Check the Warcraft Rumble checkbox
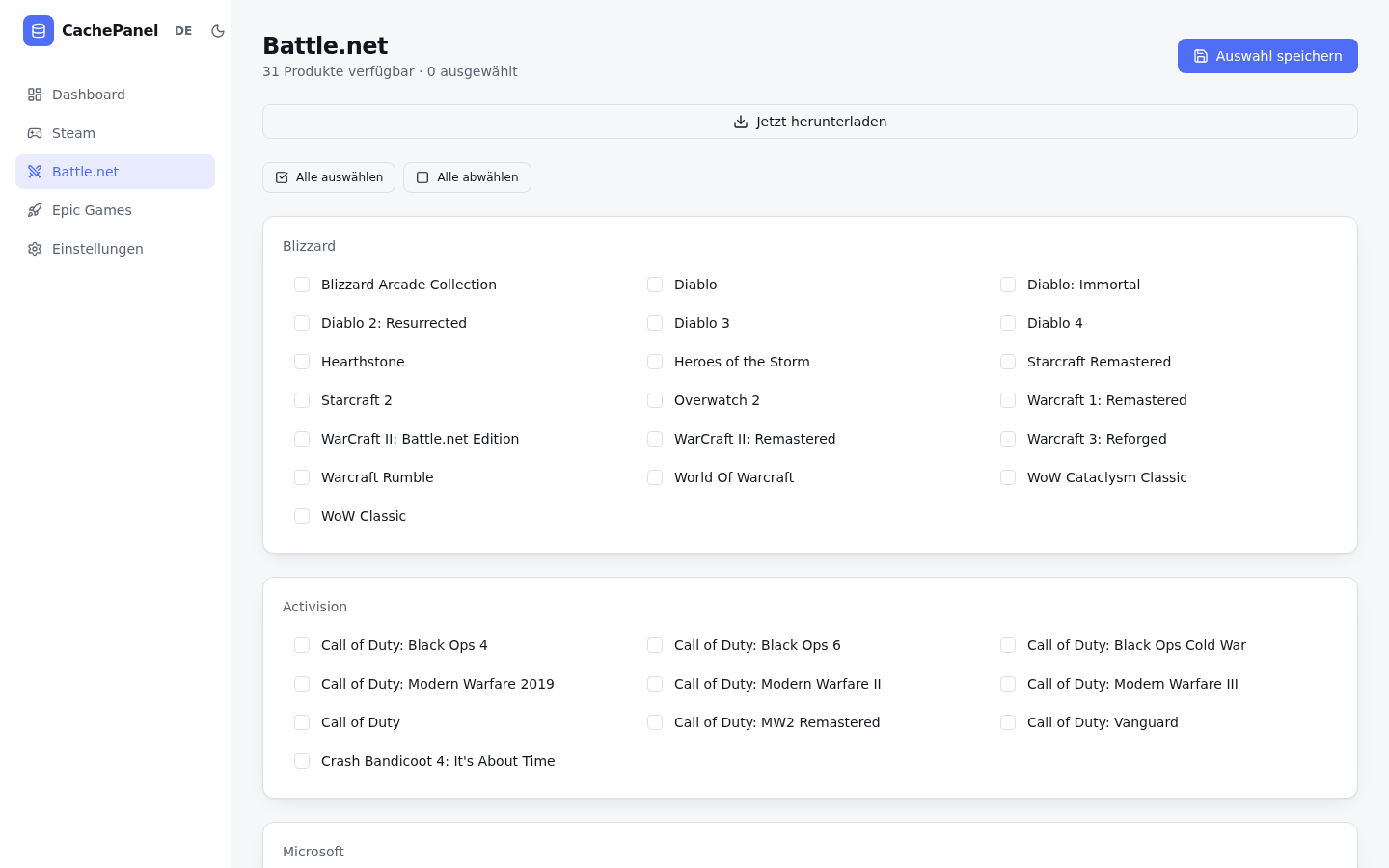This screenshot has height=868, width=1389. pyautogui.click(x=302, y=477)
